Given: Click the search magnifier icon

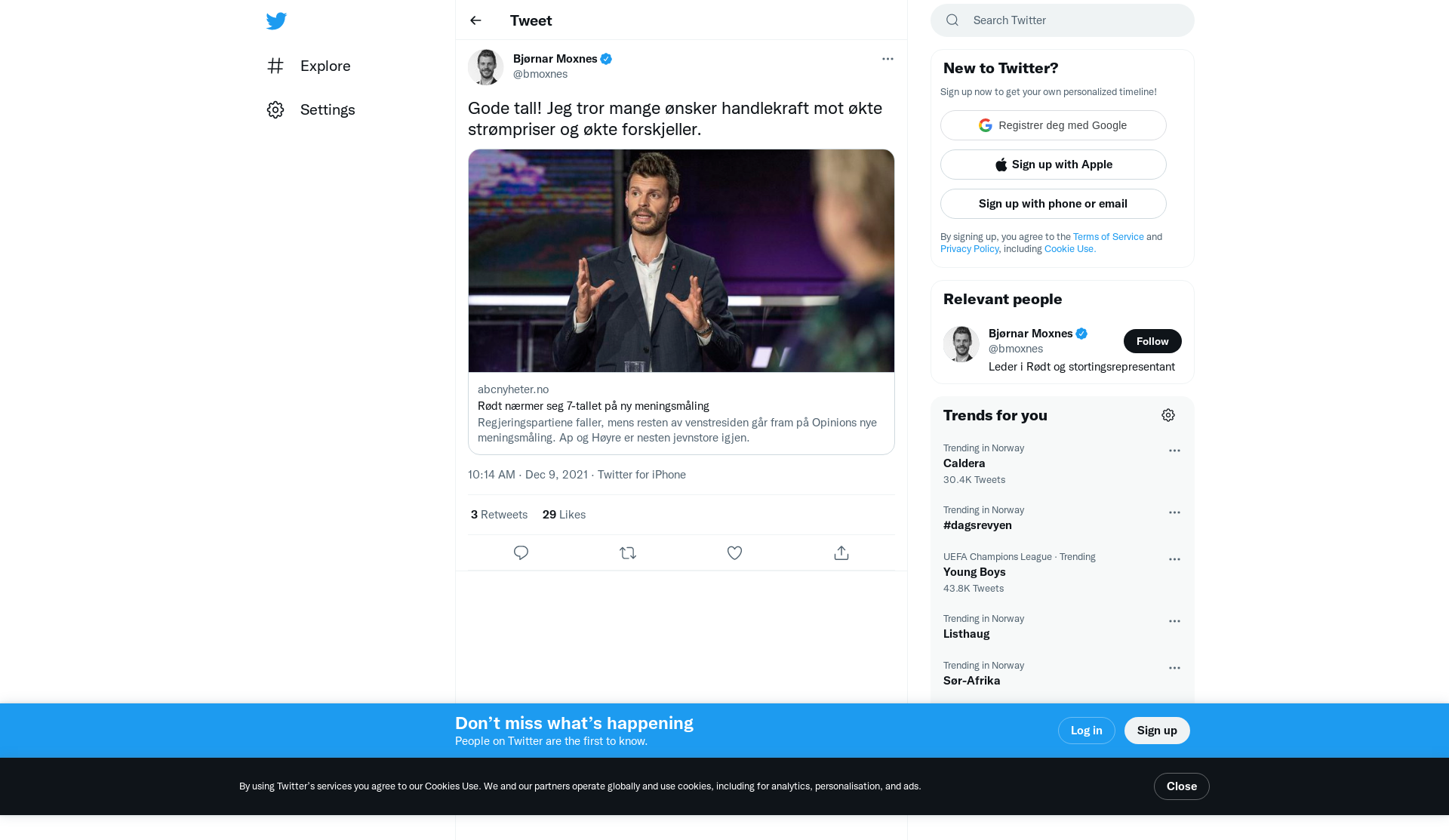Looking at the screenshot, I should [x=952, y=20].
